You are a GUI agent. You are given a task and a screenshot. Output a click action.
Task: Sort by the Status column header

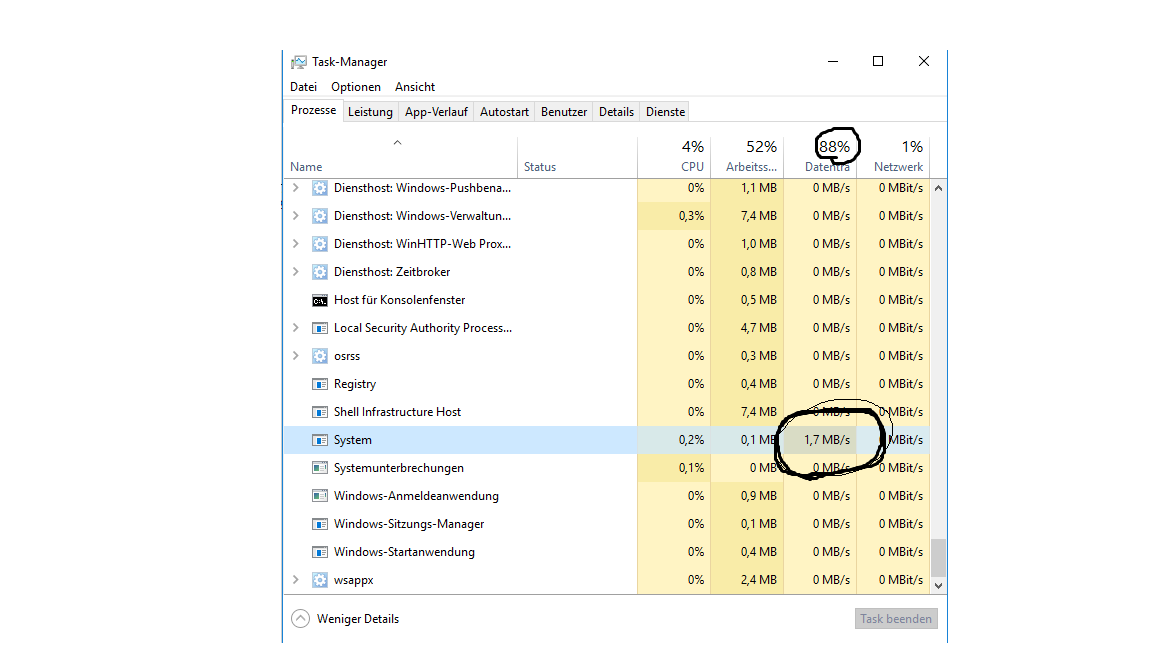(577, 156)
